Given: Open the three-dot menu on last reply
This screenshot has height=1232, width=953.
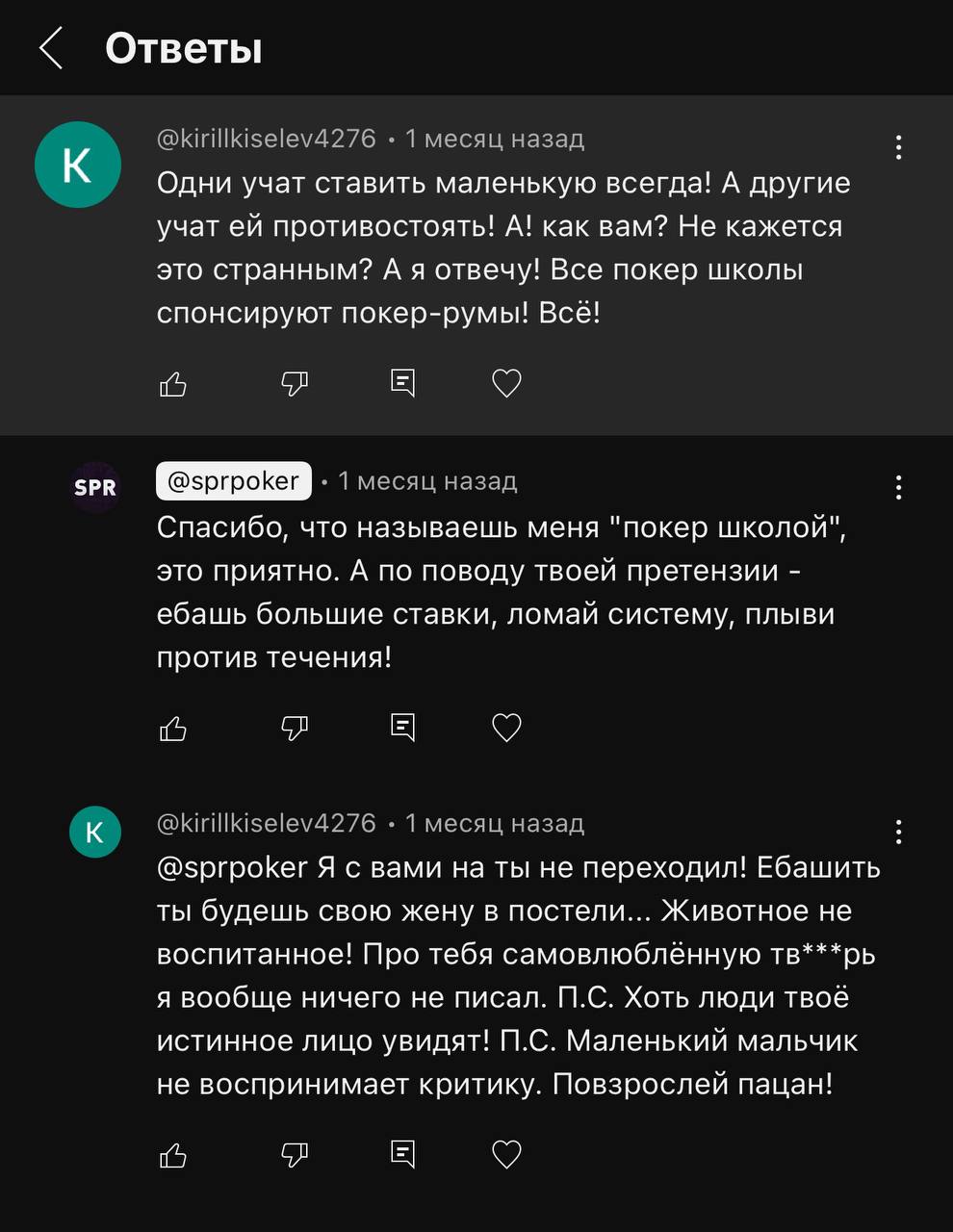Looking at the screenshot, I should point(898,831).
